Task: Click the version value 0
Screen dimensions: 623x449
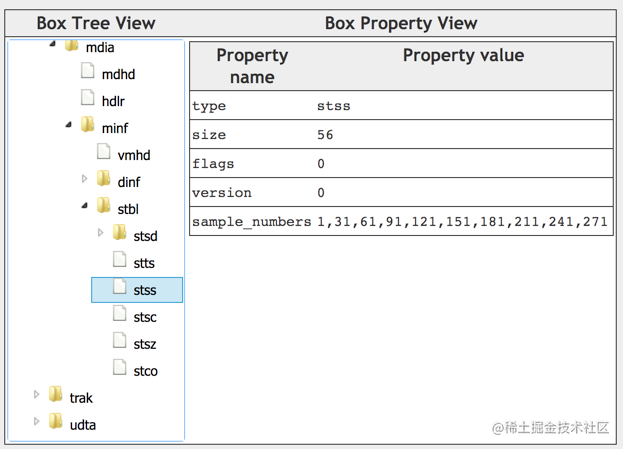Action: point(321,193)
